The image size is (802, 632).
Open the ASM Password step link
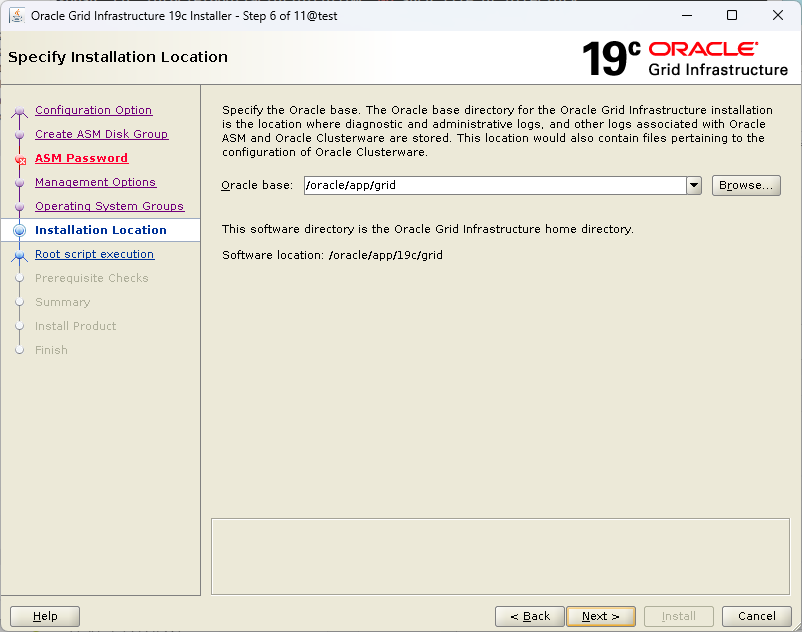pos(81,158)
